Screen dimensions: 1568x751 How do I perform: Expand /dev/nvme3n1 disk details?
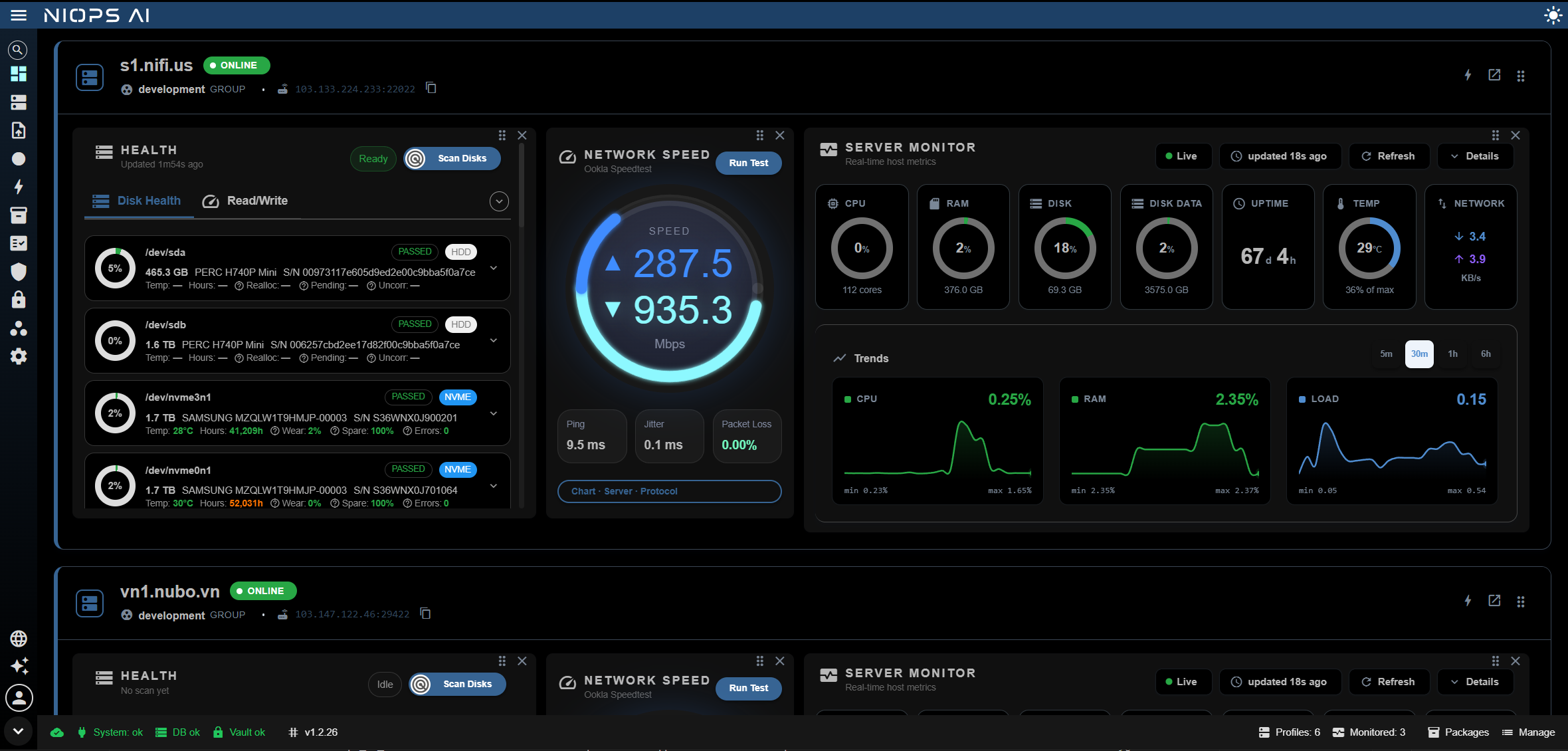click(494, 413)
